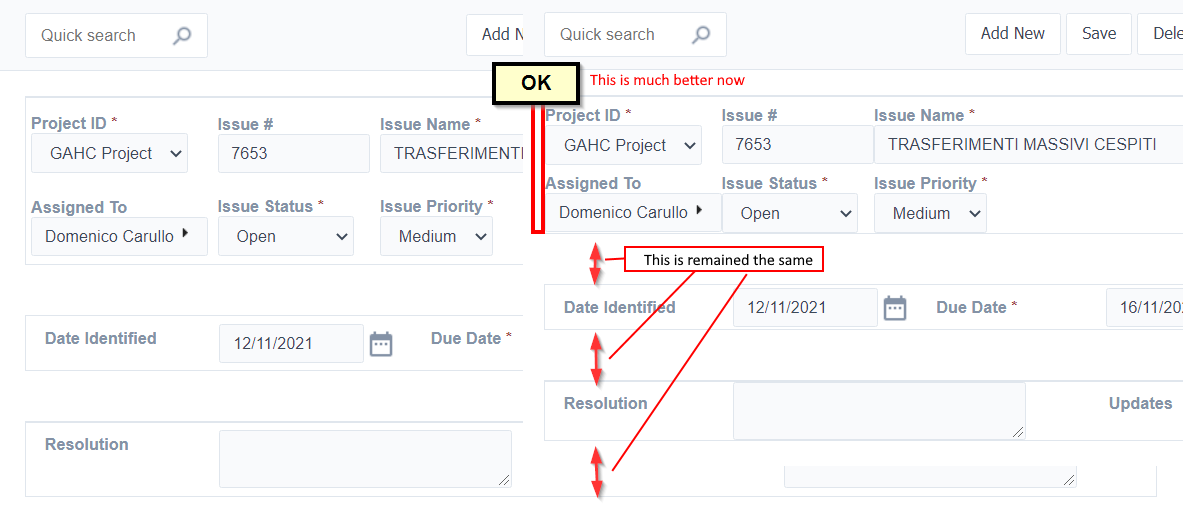Open the right Issue Status Open dropdown
Image resolution: width=1183 pixels, height=519 pixels.
[790, 213]
